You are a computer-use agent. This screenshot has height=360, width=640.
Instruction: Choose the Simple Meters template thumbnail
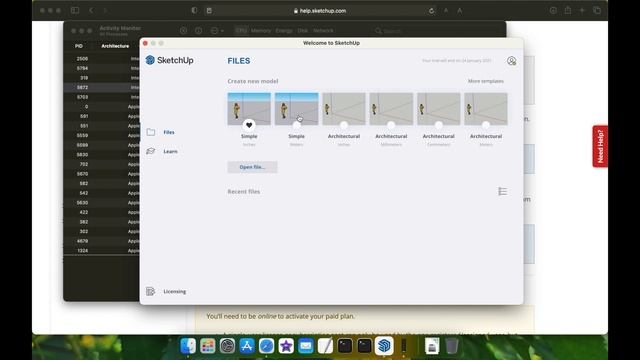296,109
